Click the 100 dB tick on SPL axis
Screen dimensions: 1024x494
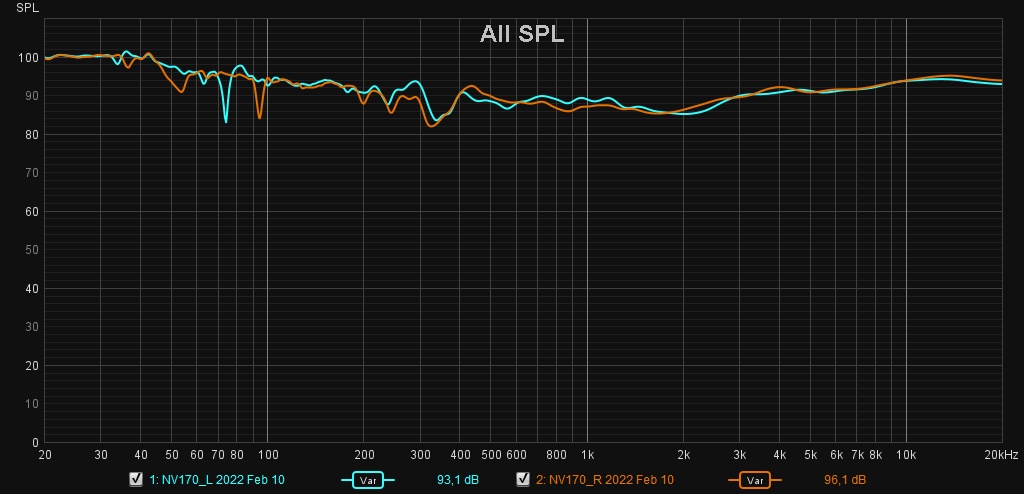[27, 57]
